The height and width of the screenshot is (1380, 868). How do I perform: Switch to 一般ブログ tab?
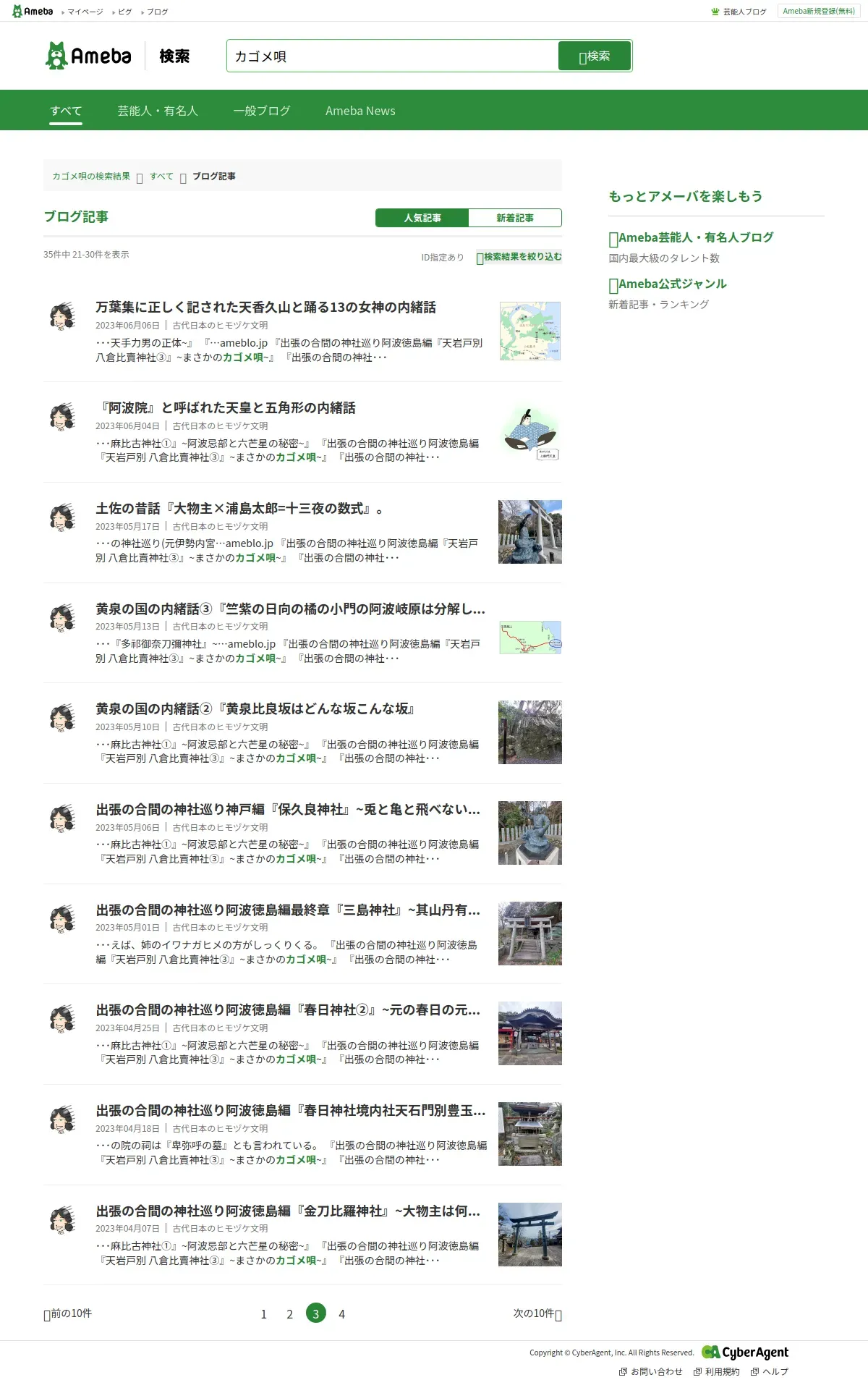262,111
